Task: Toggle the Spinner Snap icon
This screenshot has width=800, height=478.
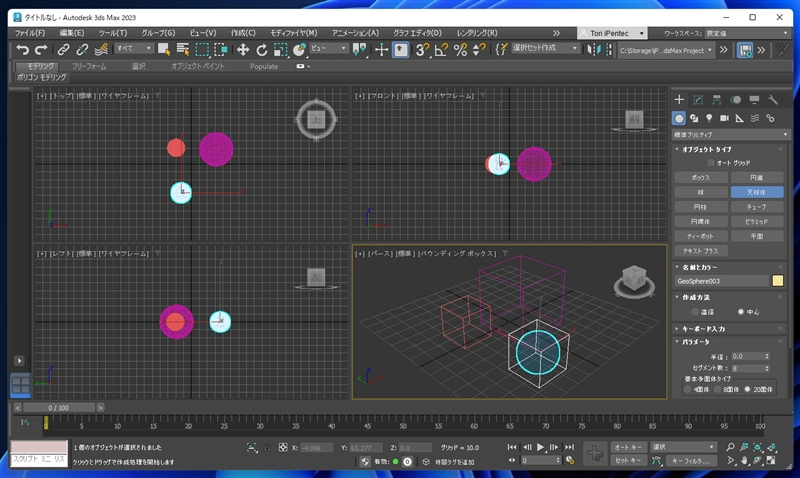Action: (479, 49)
